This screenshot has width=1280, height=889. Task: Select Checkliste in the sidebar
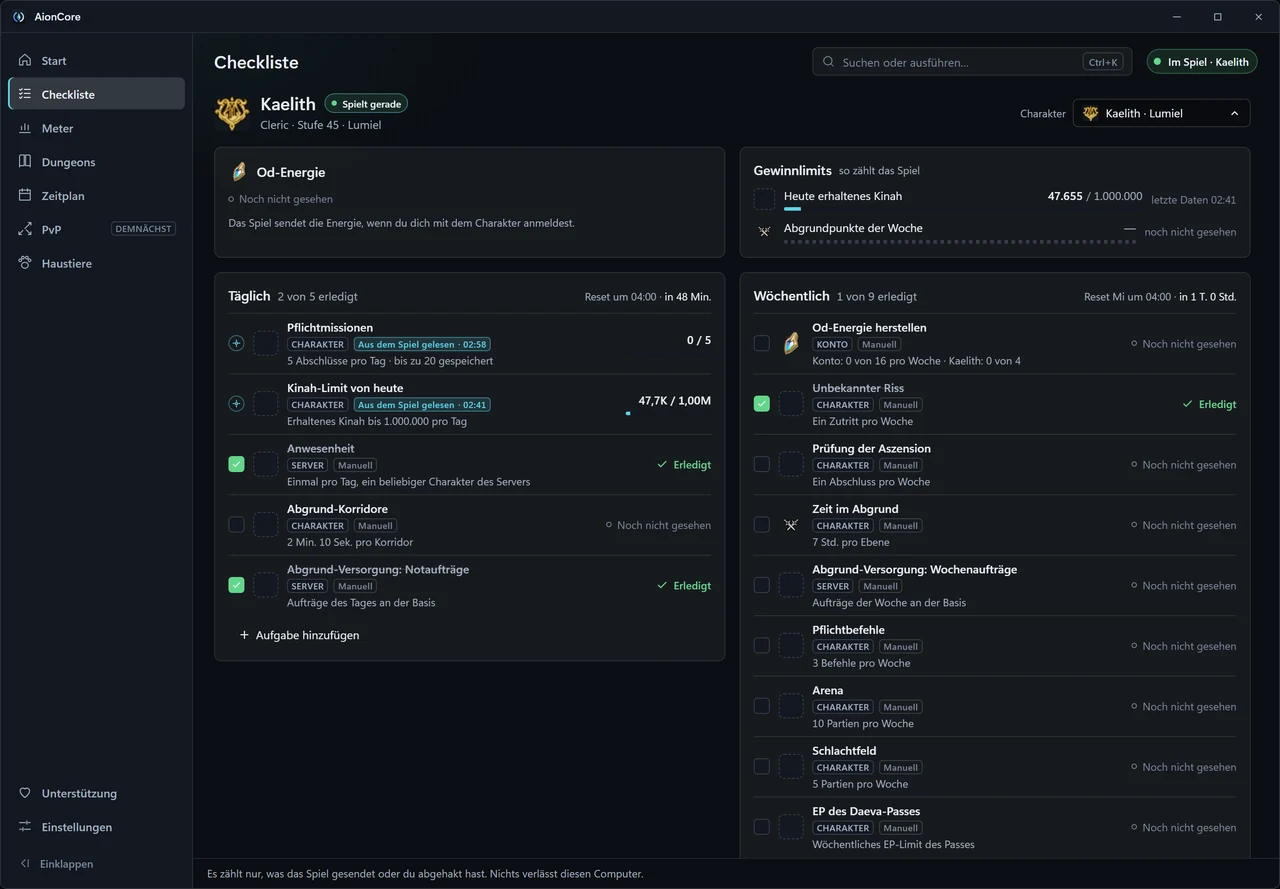(x=96, y=94)
